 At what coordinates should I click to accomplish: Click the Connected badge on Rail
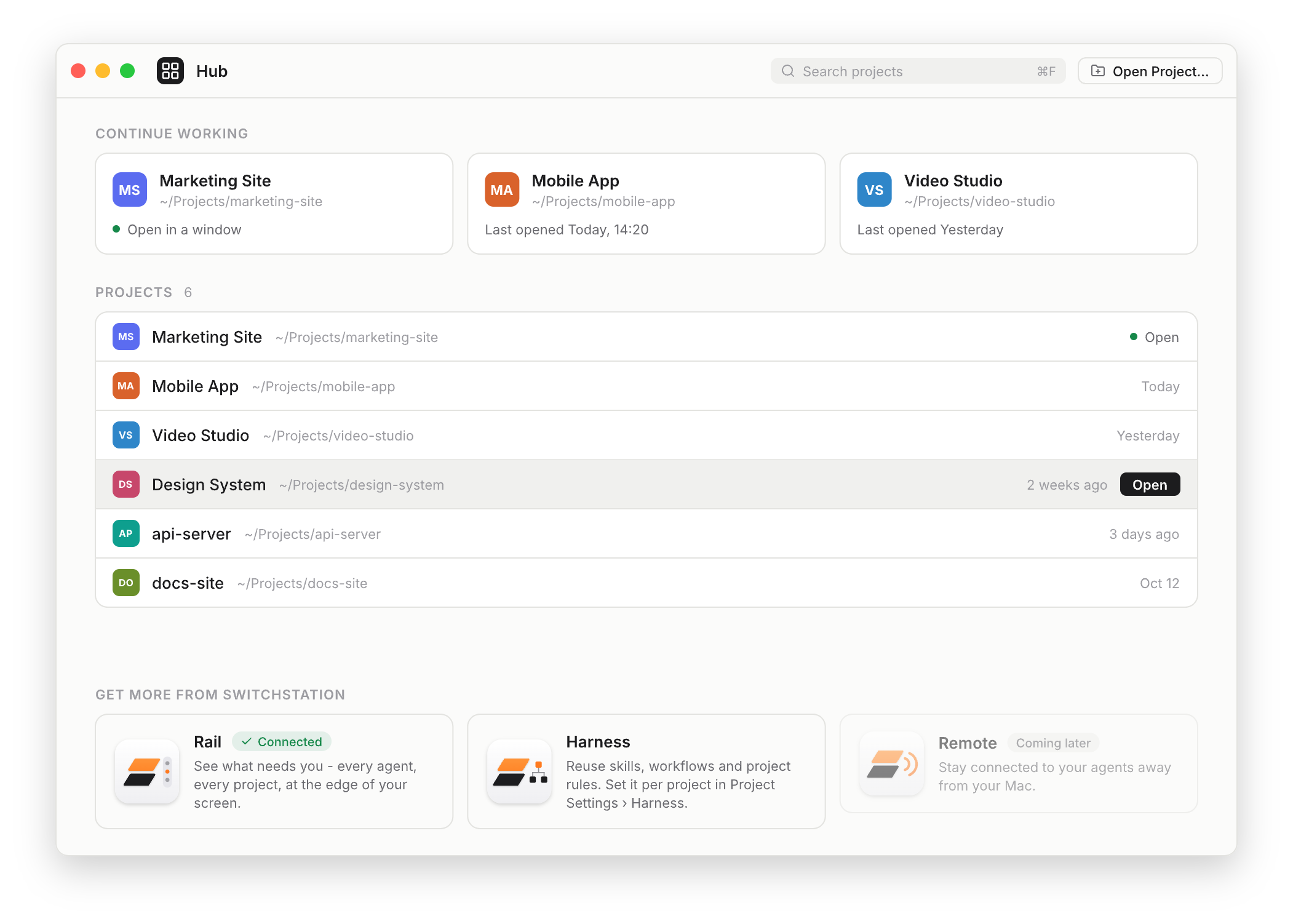[x=282, y=741]
